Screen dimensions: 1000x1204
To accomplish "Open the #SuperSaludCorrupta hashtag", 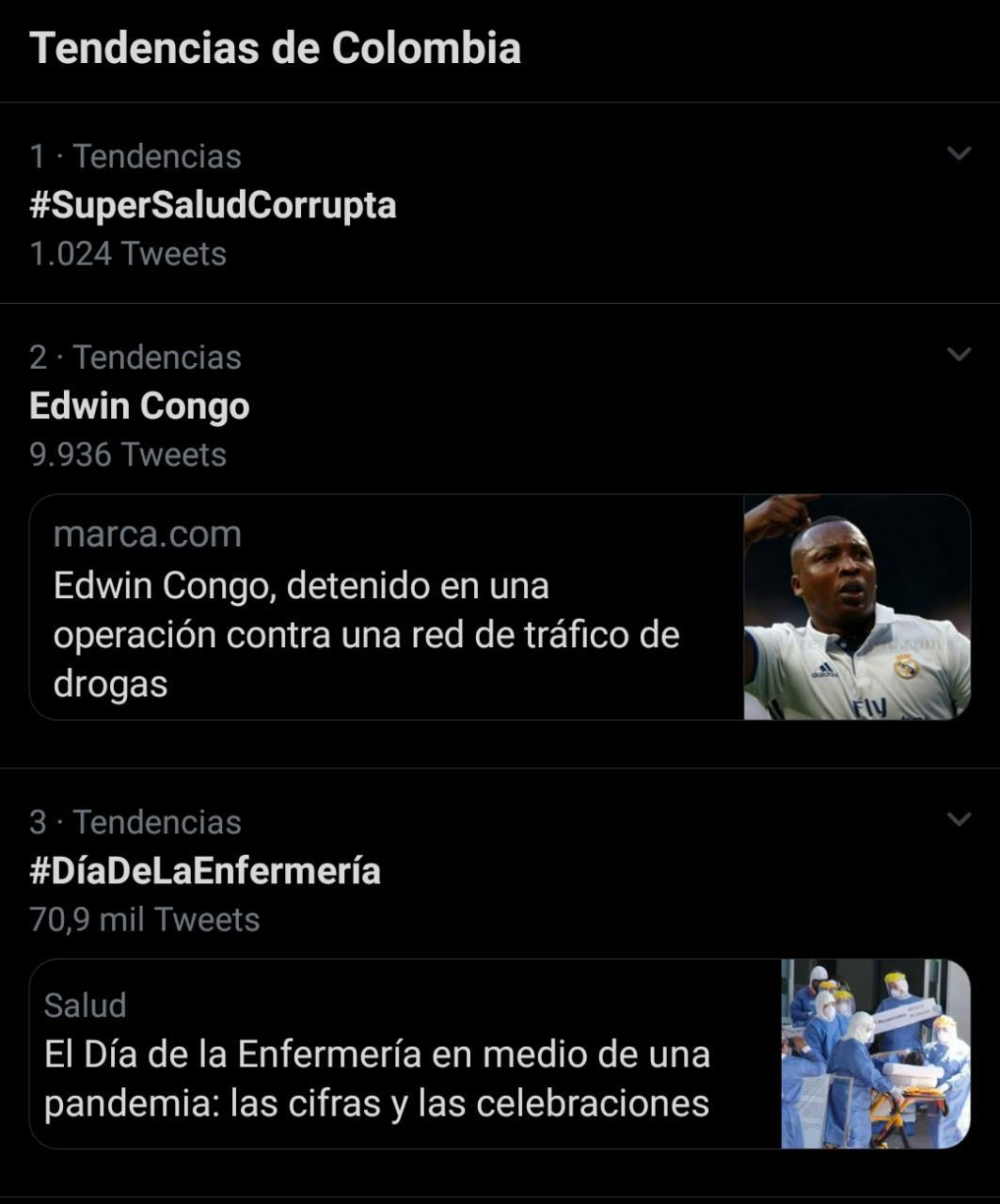I will pos(213,205).
